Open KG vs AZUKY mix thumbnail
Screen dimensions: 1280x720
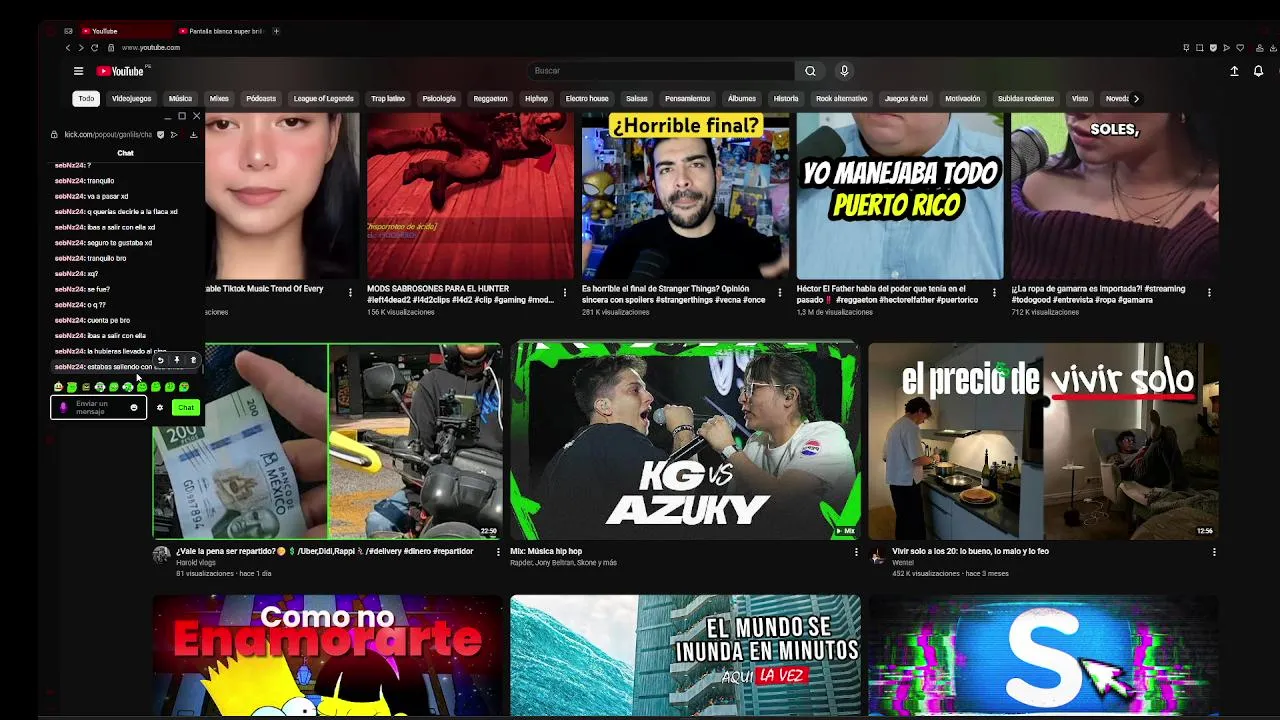click(x=685, y=441)
